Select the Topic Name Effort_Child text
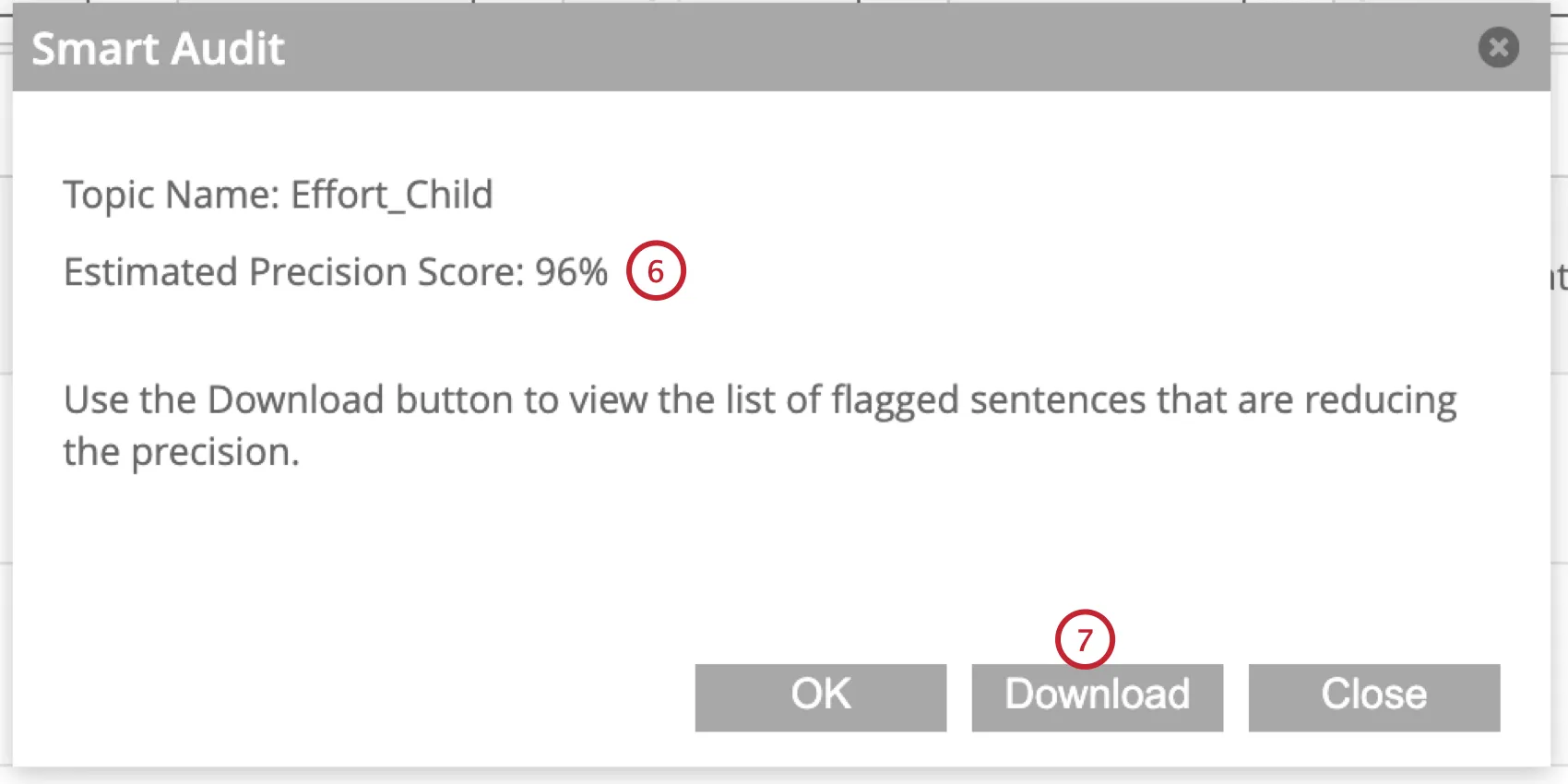 tap(277, 195)
